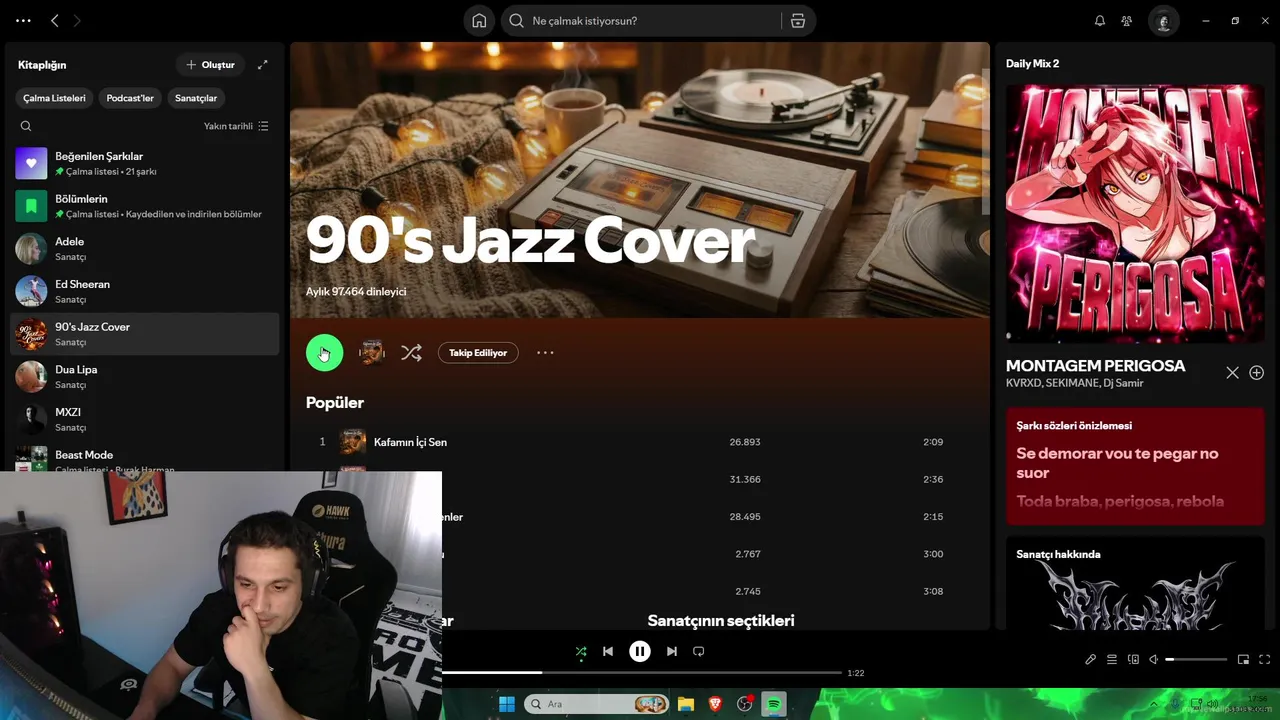The height and width of the screenshot is (720, 1280).
Task: Open Kafamın İçi Sen album thumbnail
Action: tap(352, 442)
